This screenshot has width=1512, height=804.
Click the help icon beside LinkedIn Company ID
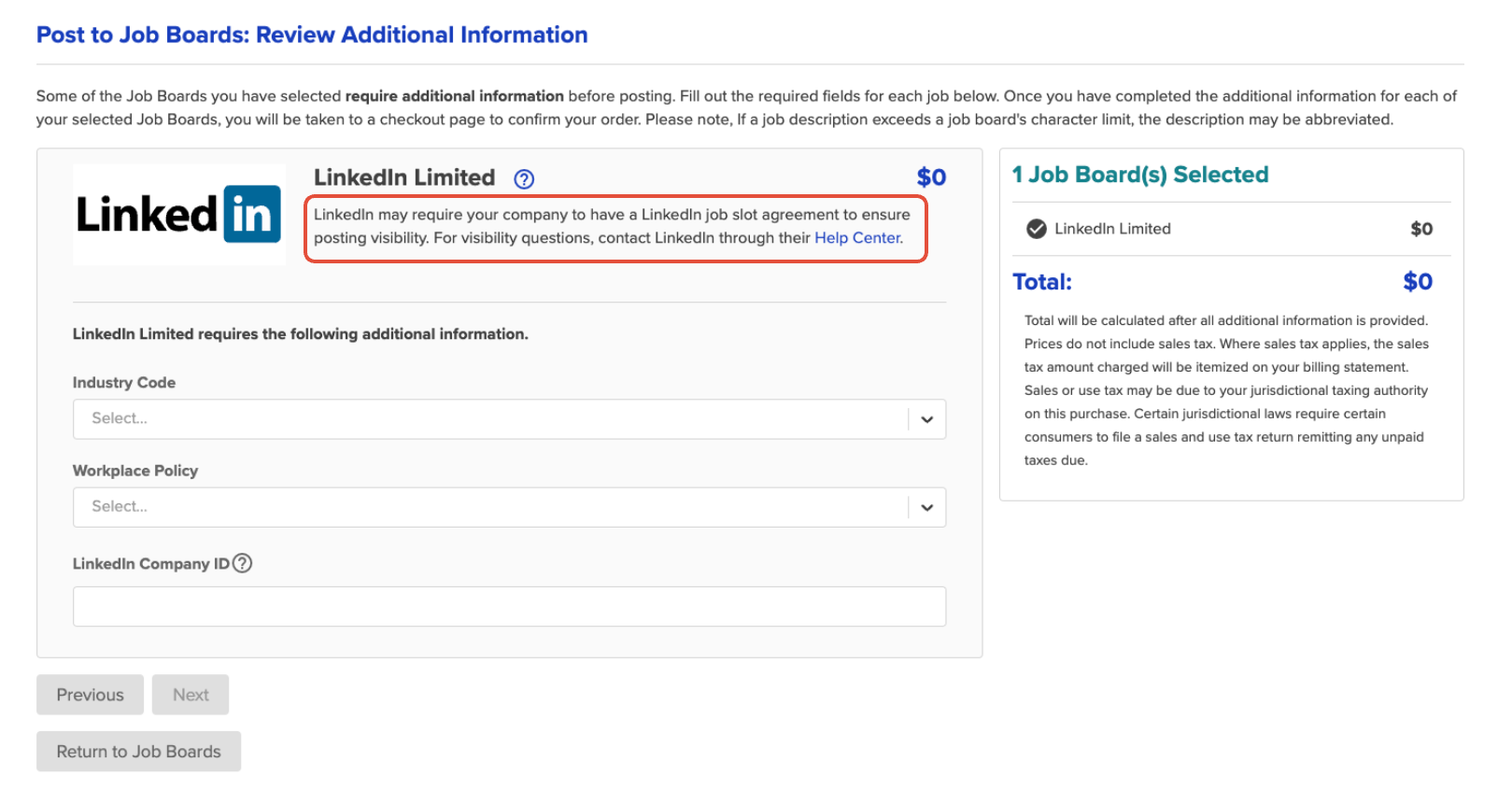coord(242,563)
